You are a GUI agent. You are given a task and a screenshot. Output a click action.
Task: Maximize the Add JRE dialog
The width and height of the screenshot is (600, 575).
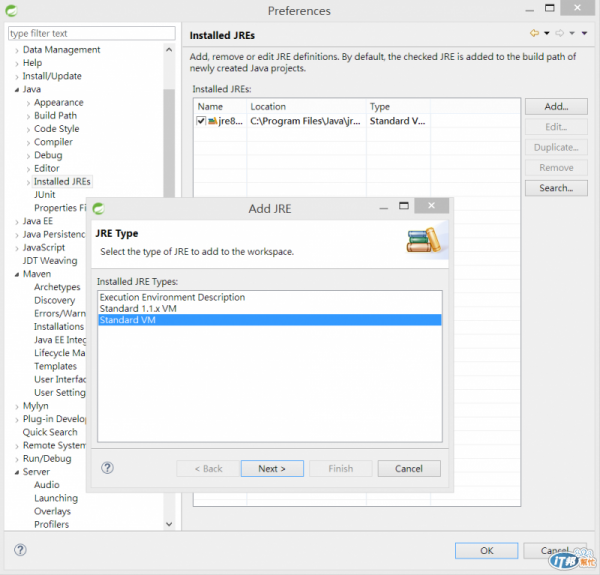[404, 206]
